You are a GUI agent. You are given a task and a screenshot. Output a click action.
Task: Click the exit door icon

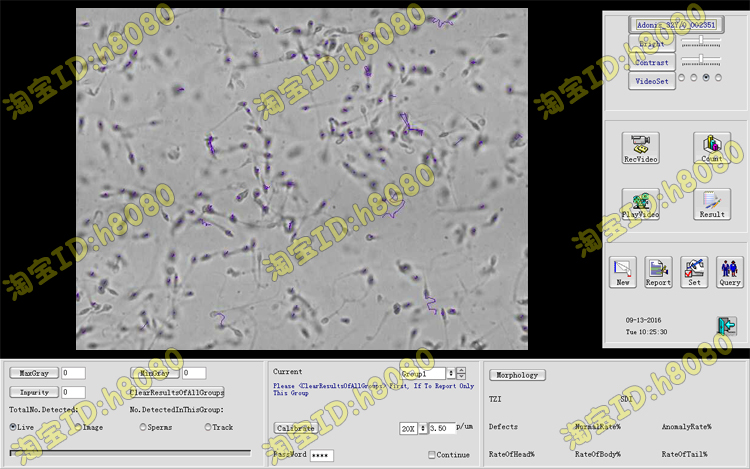[x=726, y=326]
